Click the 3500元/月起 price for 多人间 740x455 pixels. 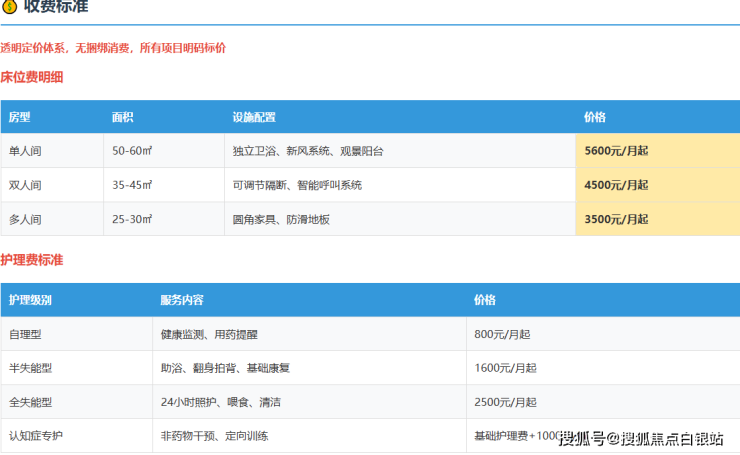pos(616,219)
